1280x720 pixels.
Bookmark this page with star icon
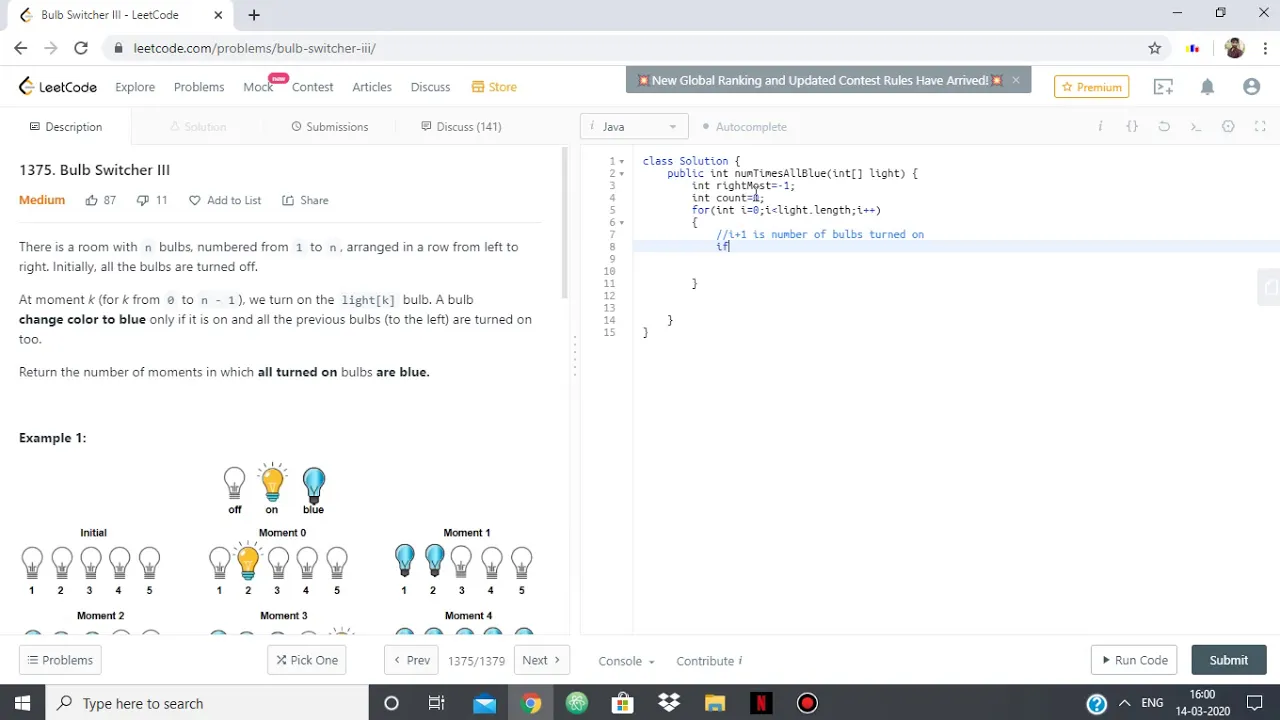click(1155, 48)
